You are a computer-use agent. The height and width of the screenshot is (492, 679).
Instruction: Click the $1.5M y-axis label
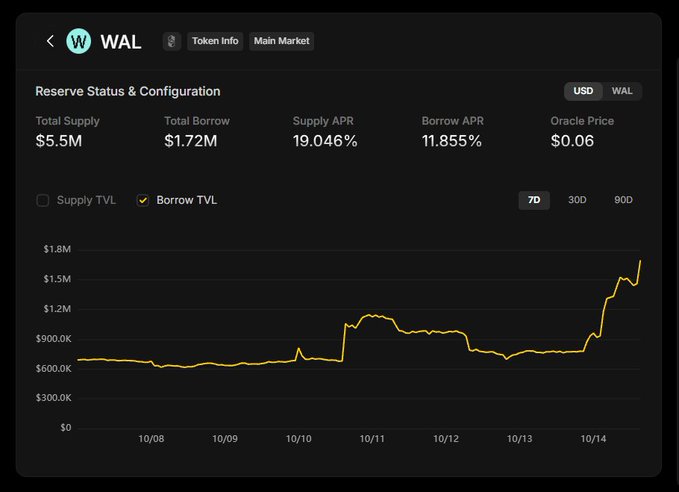pos(57,279)
